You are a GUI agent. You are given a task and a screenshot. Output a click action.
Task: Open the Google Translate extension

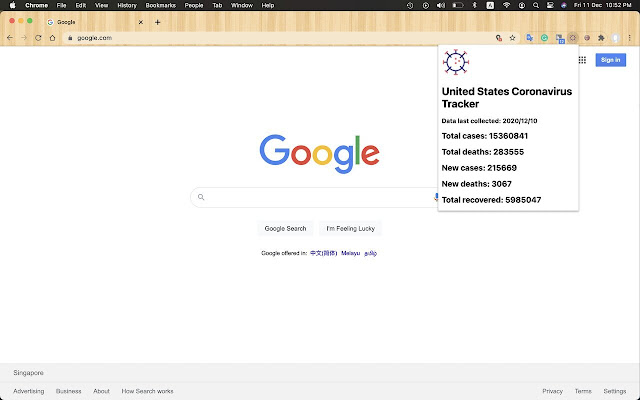530,38
